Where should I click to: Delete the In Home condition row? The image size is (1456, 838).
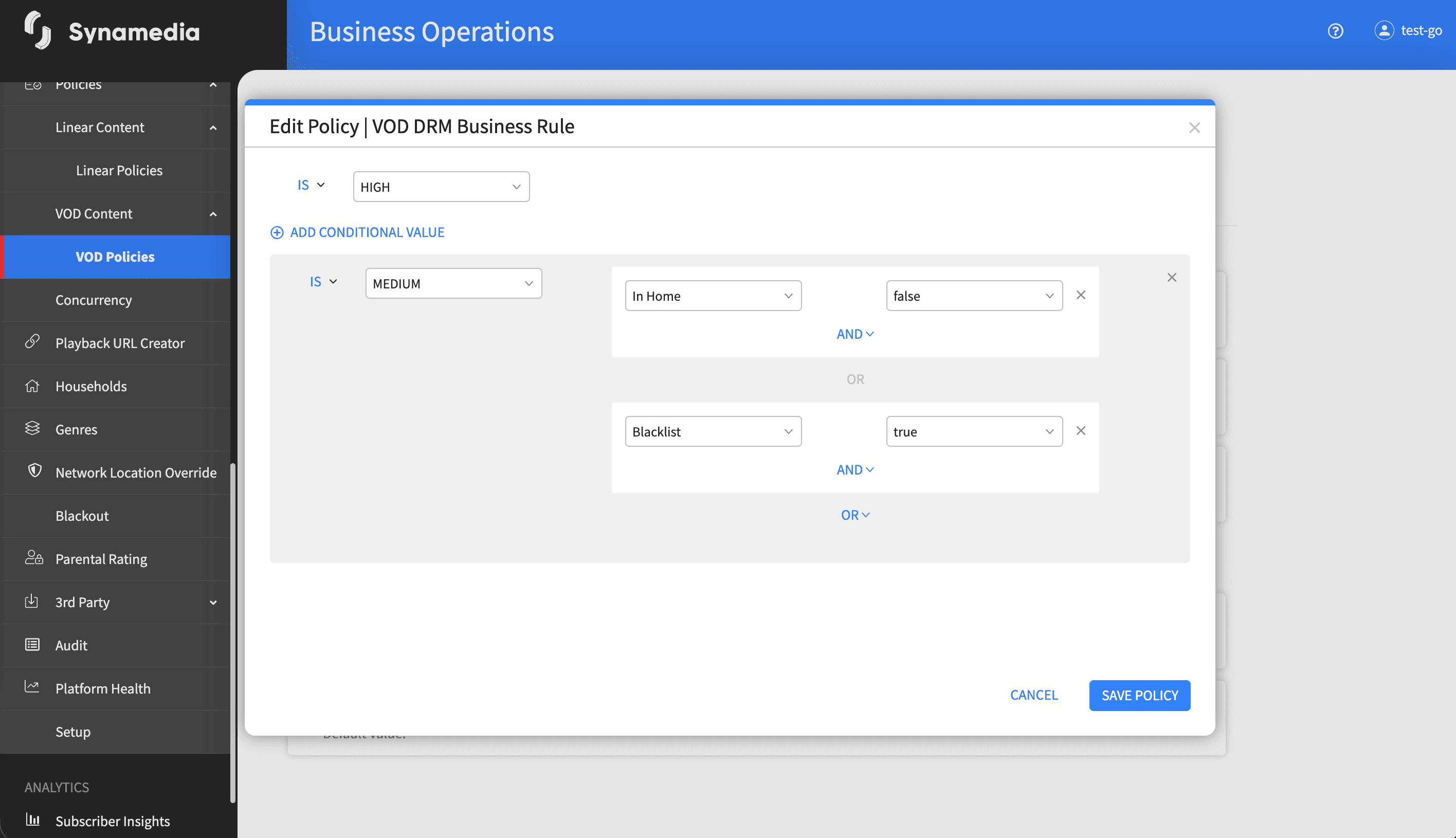coord(1081,295)
